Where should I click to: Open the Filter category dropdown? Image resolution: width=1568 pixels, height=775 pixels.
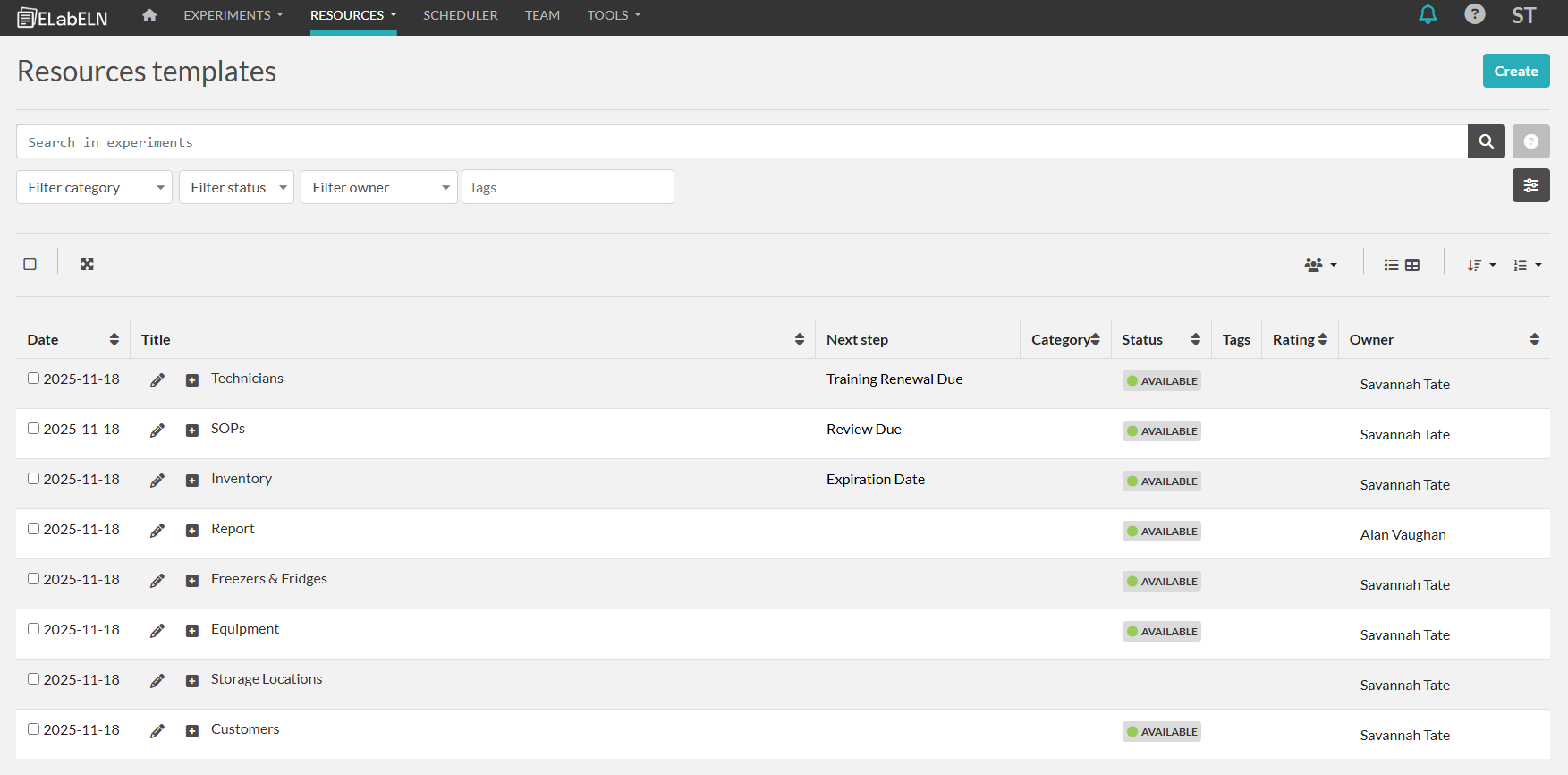pyautogui.click(x=94, y=187)
